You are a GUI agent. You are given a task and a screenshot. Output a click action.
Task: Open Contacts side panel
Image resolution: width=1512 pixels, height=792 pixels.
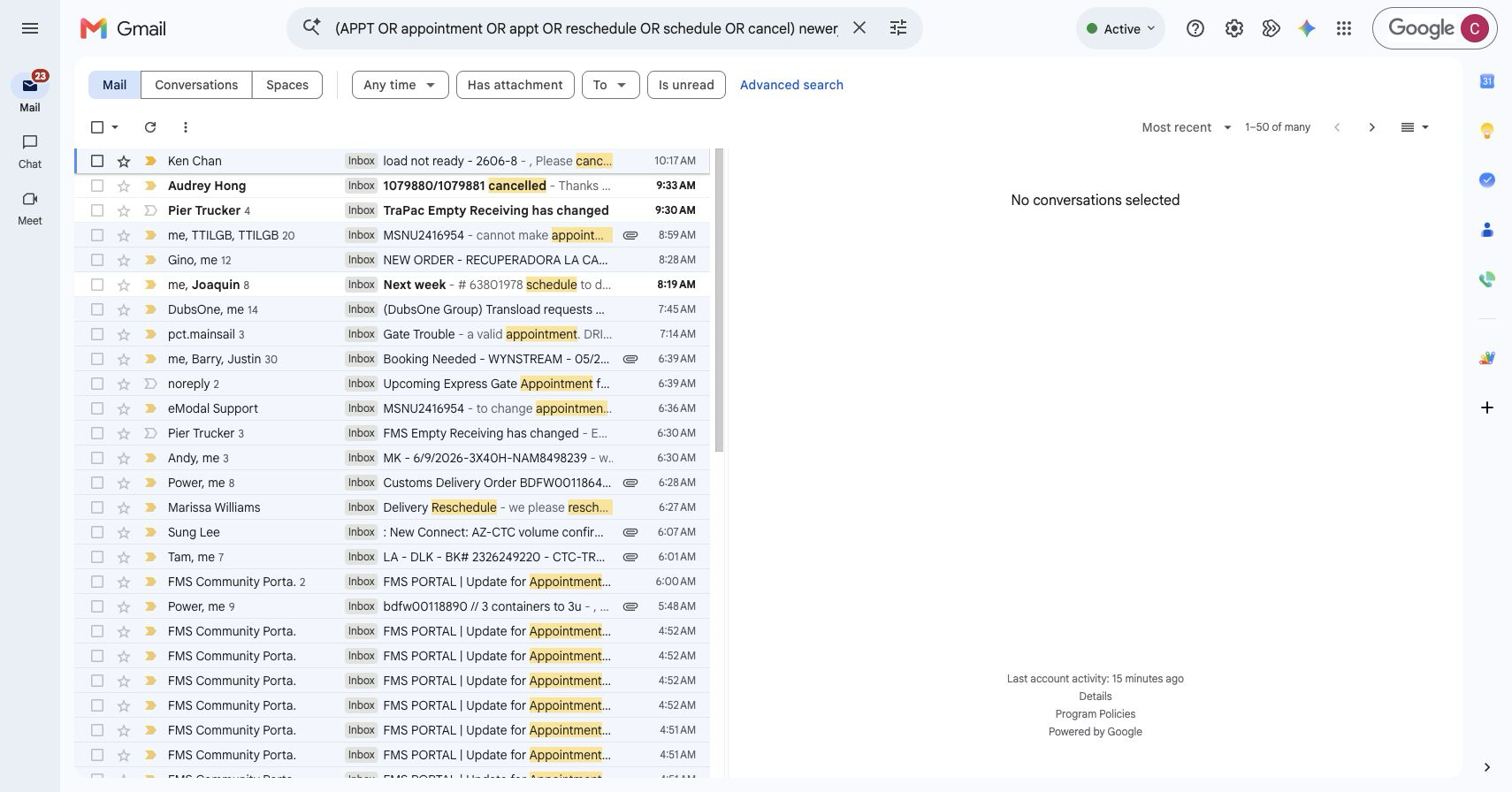click(x=1487, y=230)
